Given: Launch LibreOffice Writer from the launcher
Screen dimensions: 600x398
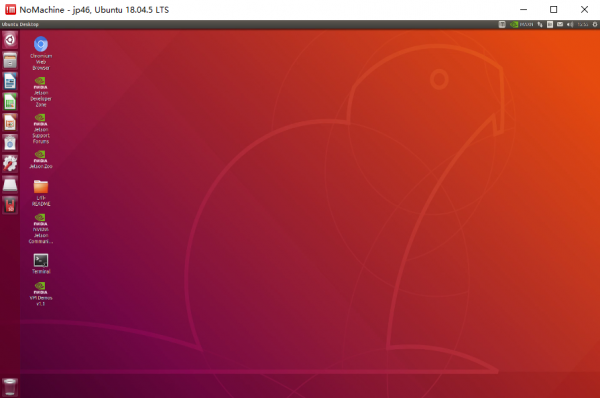Looking at the screenshot, I should tap(10, 81).
